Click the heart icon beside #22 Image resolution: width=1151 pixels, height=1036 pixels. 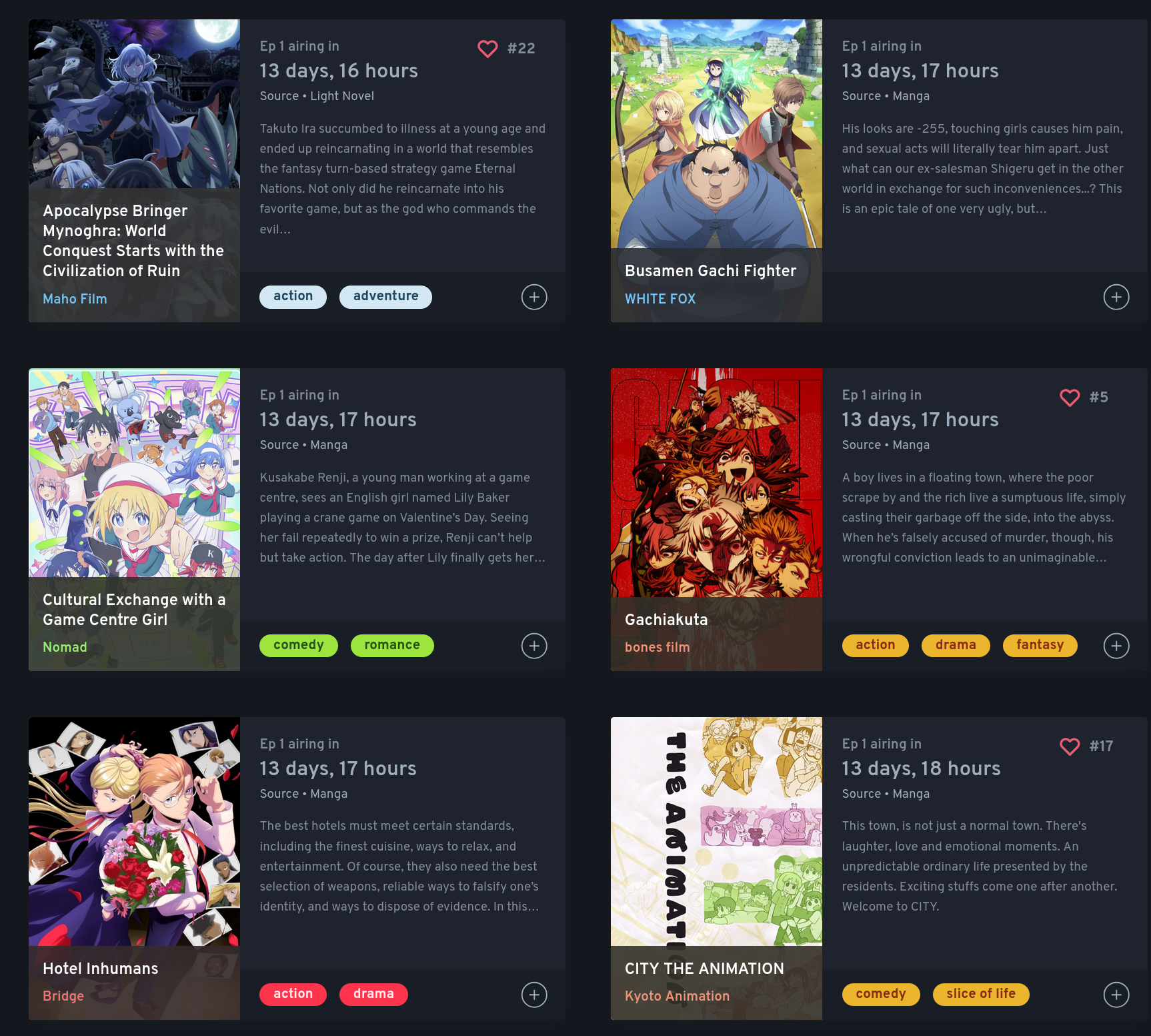point(487,49)
